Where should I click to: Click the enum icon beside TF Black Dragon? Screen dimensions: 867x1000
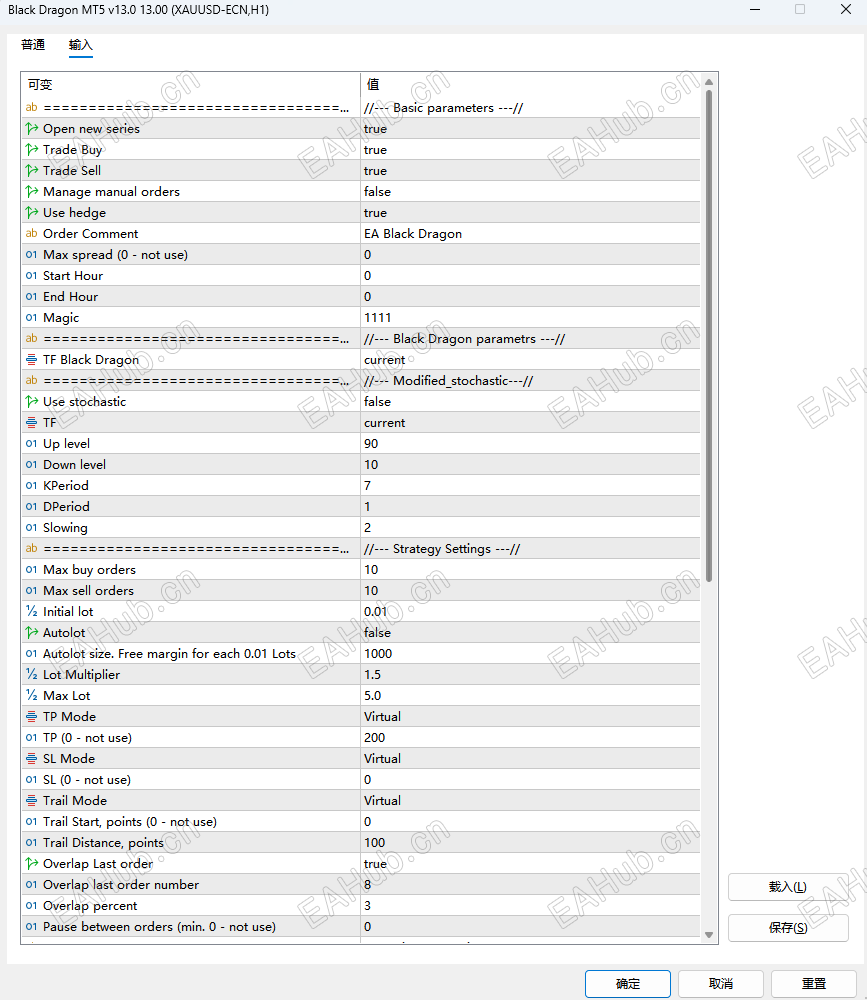[x=32, y=360]
